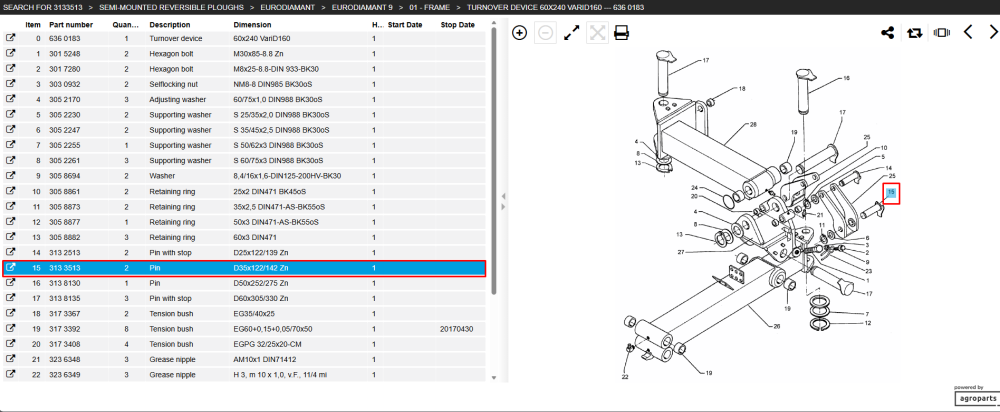Click the parts list vertical scrollbar thumb
The height and width of the screenshot is (412, 1000).
pyautogui.click(x=494, y=163)
